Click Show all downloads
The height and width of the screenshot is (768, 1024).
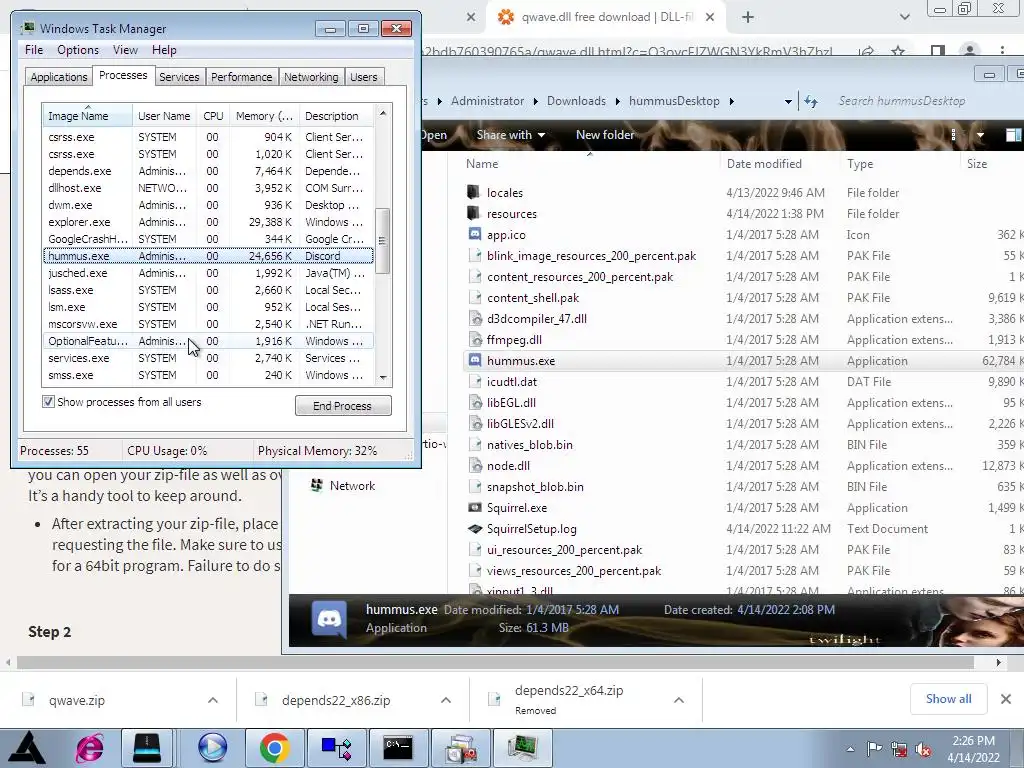[x=948, y=699]
